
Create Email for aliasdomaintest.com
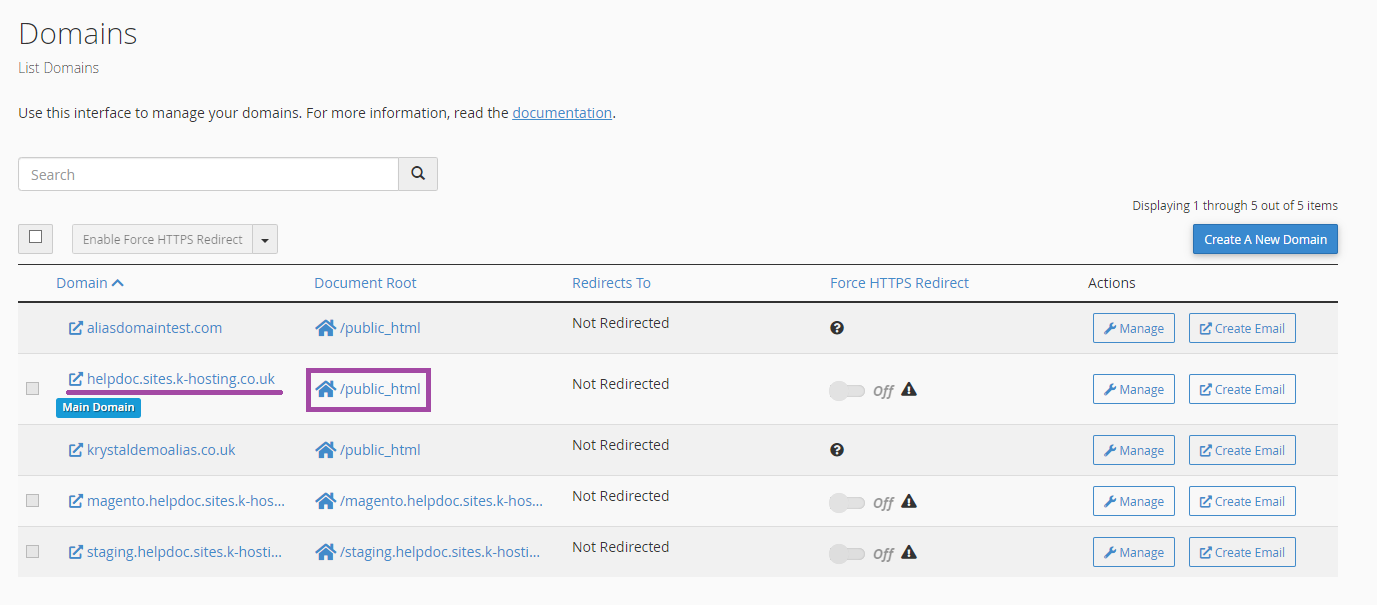click(x=1242, y=328)
